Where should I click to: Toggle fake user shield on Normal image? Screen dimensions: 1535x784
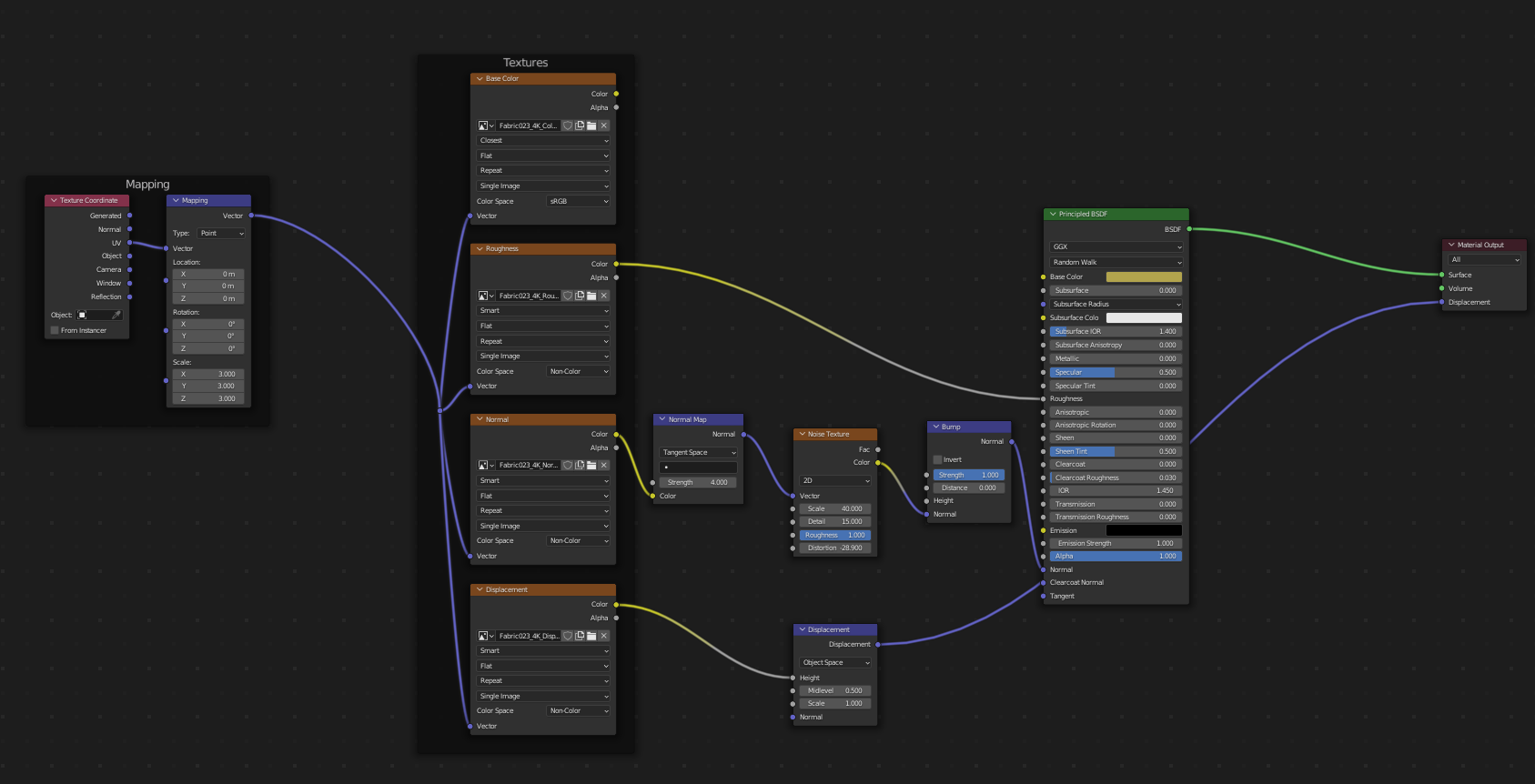point(568,465)
